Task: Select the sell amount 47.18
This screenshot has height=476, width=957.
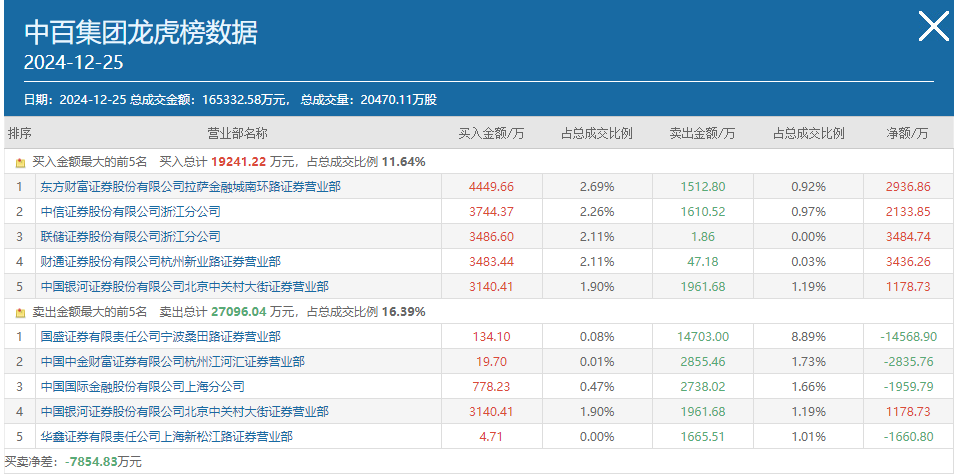Action: coord(702,262)
